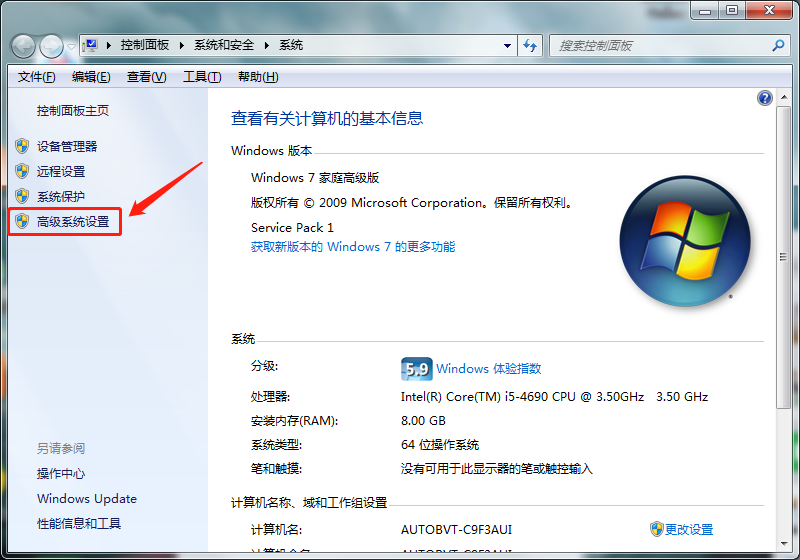Click the Forward navigation arrow button

51,46
